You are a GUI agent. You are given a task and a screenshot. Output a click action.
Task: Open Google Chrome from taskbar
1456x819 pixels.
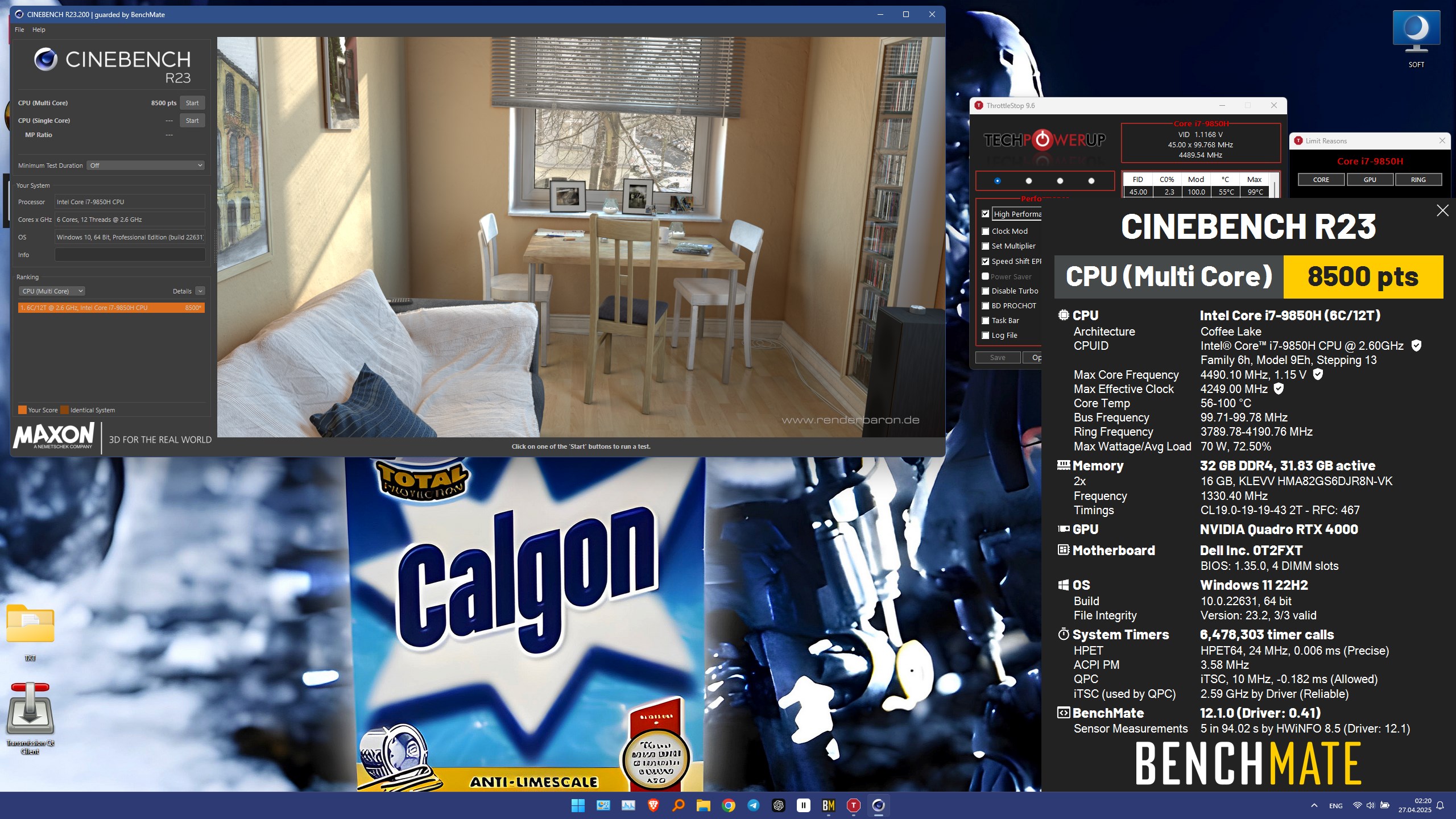click(728, 805)
